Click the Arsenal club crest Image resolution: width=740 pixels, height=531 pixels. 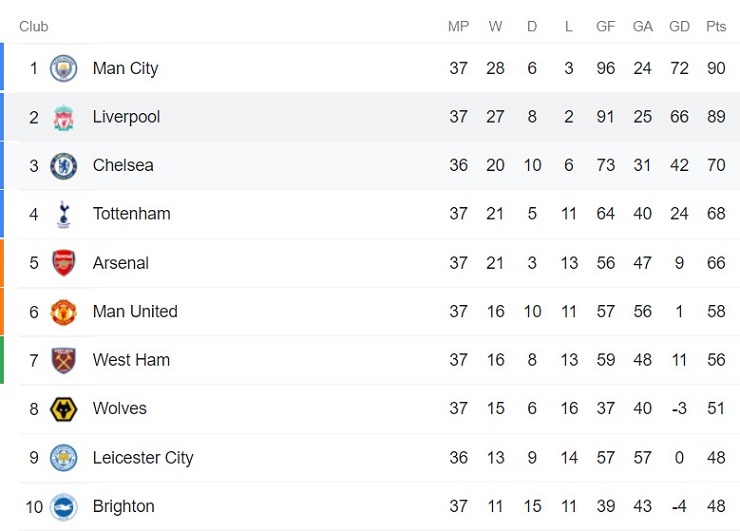point(64,263)
